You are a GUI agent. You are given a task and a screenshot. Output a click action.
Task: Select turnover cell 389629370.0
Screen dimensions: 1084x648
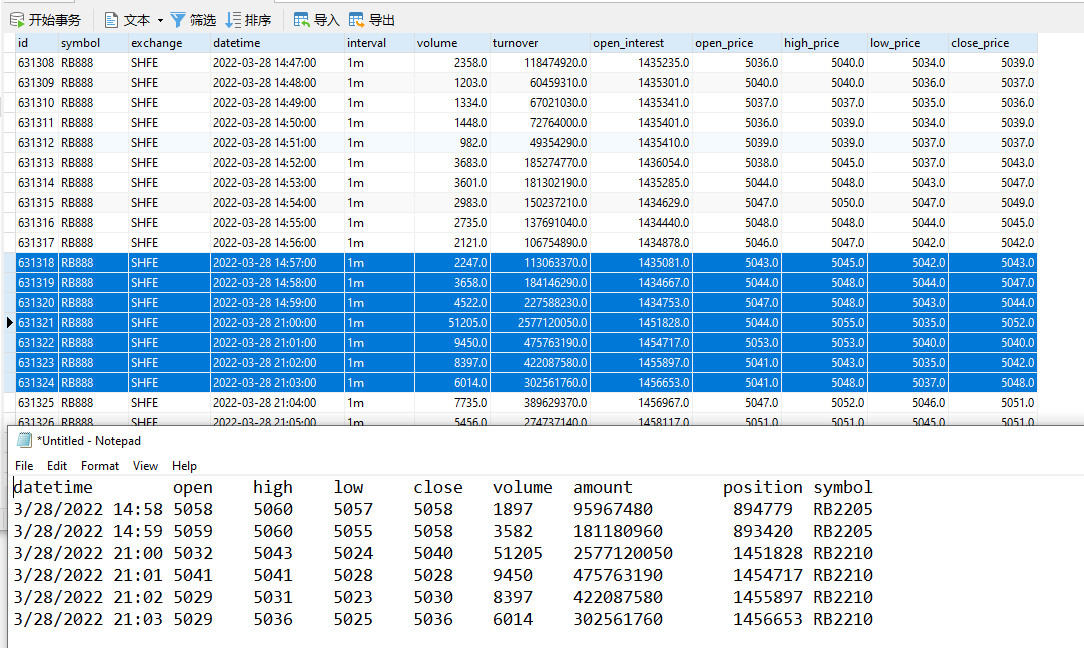click(540, 404)
